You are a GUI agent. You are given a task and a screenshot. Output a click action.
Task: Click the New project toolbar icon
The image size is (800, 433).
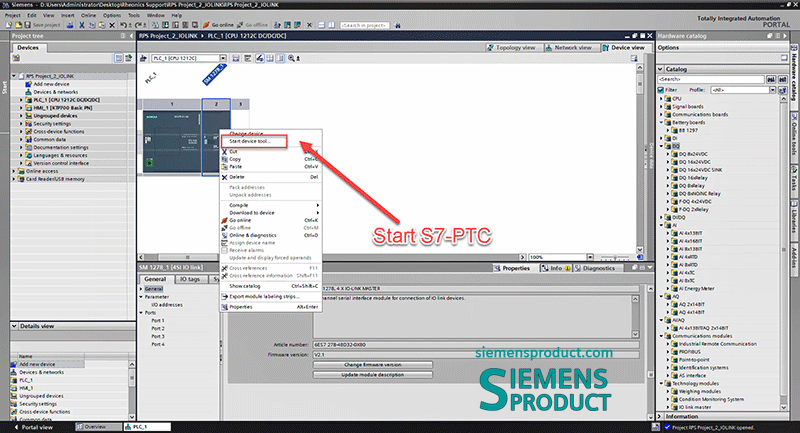tap(8, 24)
